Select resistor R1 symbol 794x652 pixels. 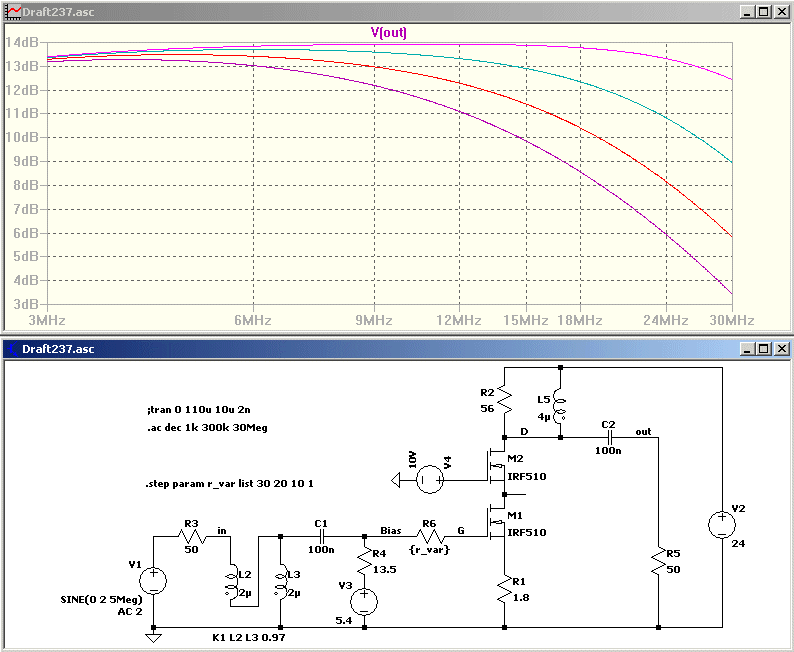504,589
